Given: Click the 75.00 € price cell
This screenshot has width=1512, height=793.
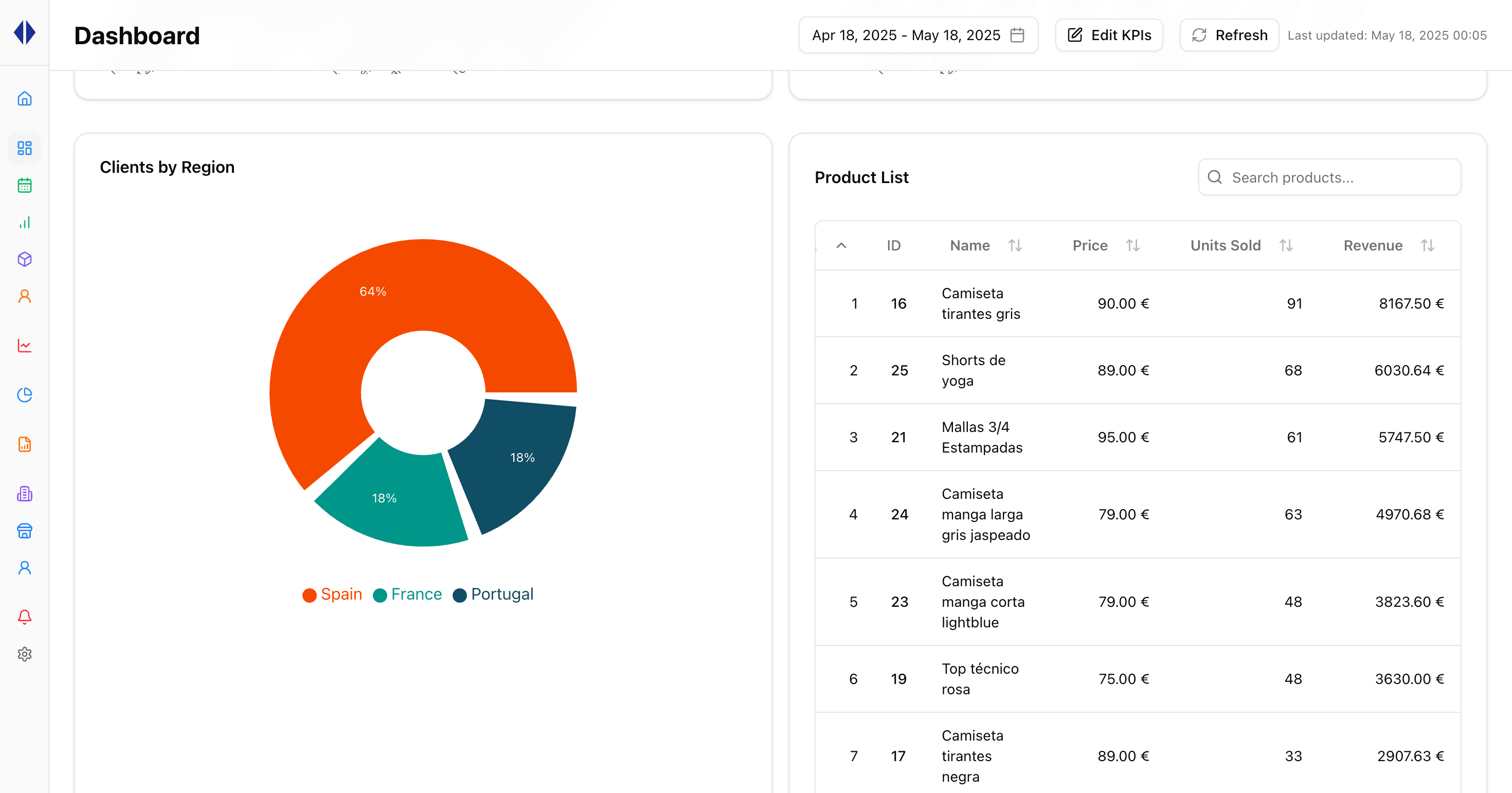Looking at the screenshot, I should pos(1123,679).
